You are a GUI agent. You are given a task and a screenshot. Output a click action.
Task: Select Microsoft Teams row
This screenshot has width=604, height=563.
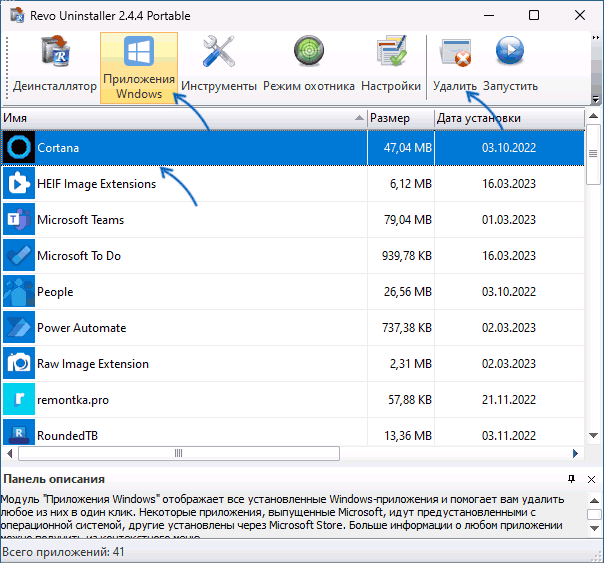click(x=293, y=220)
